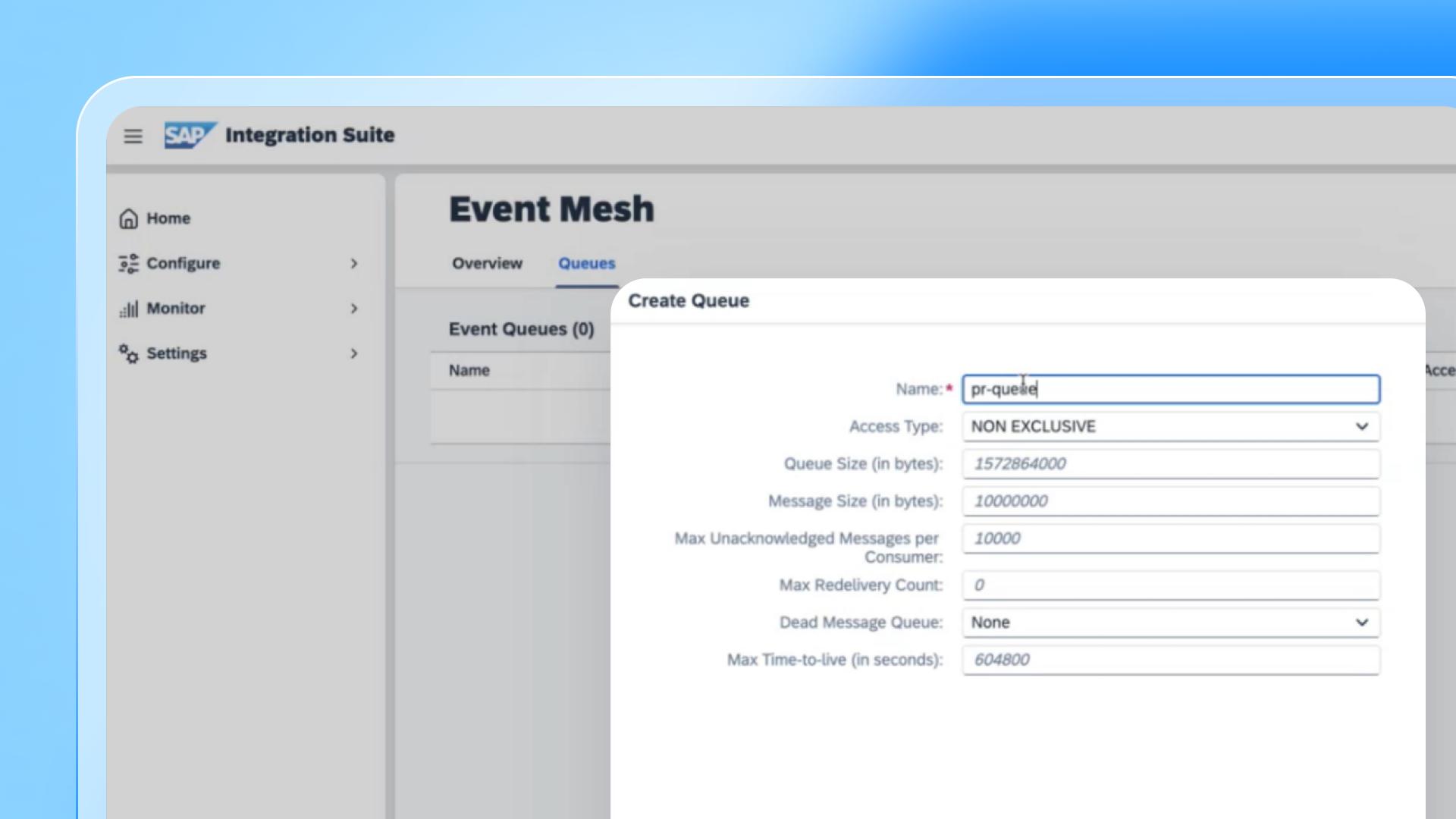Screen dimensions: 1456x819
Task: Click the Event Mesh page title
Action: [x=551, y=209]
